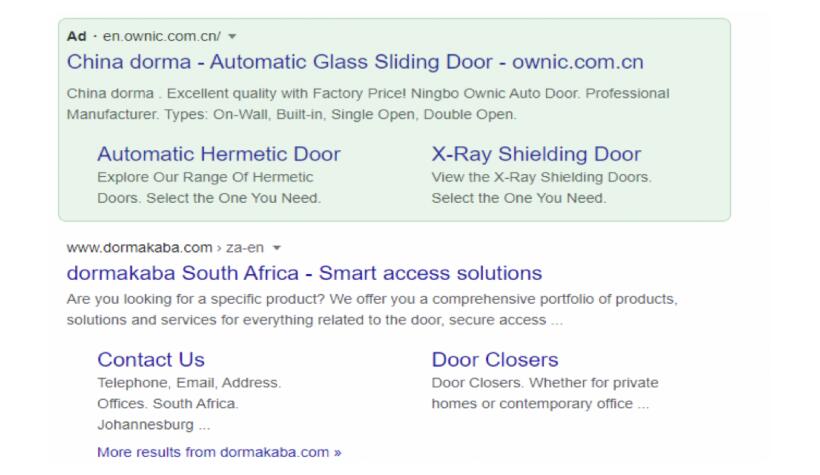The height and width of the screenshot is (475, 820).
Task: Open the Door Closers sitelink
Action: click(495, 359)
